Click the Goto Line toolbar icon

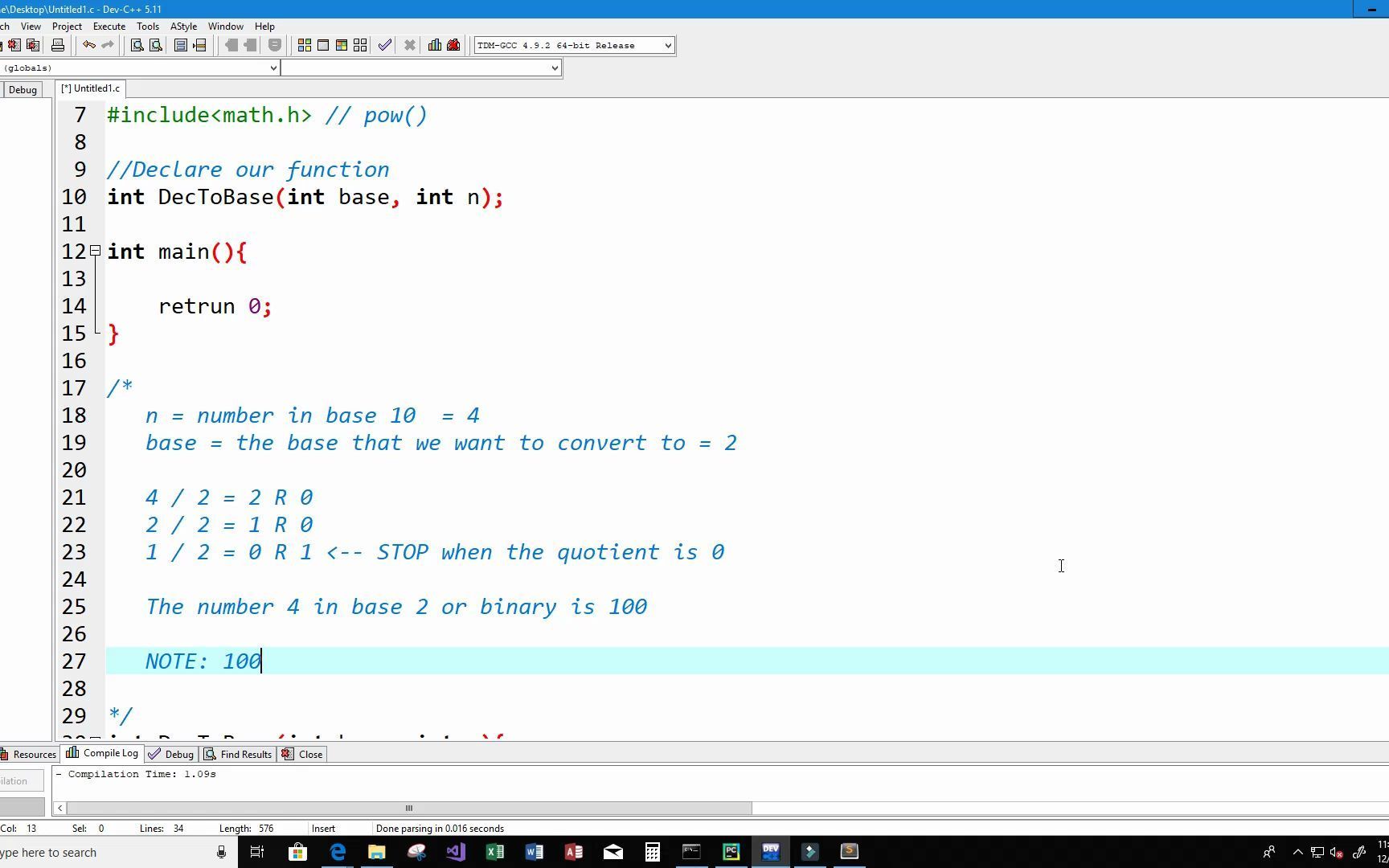click(x=199, y=45)
